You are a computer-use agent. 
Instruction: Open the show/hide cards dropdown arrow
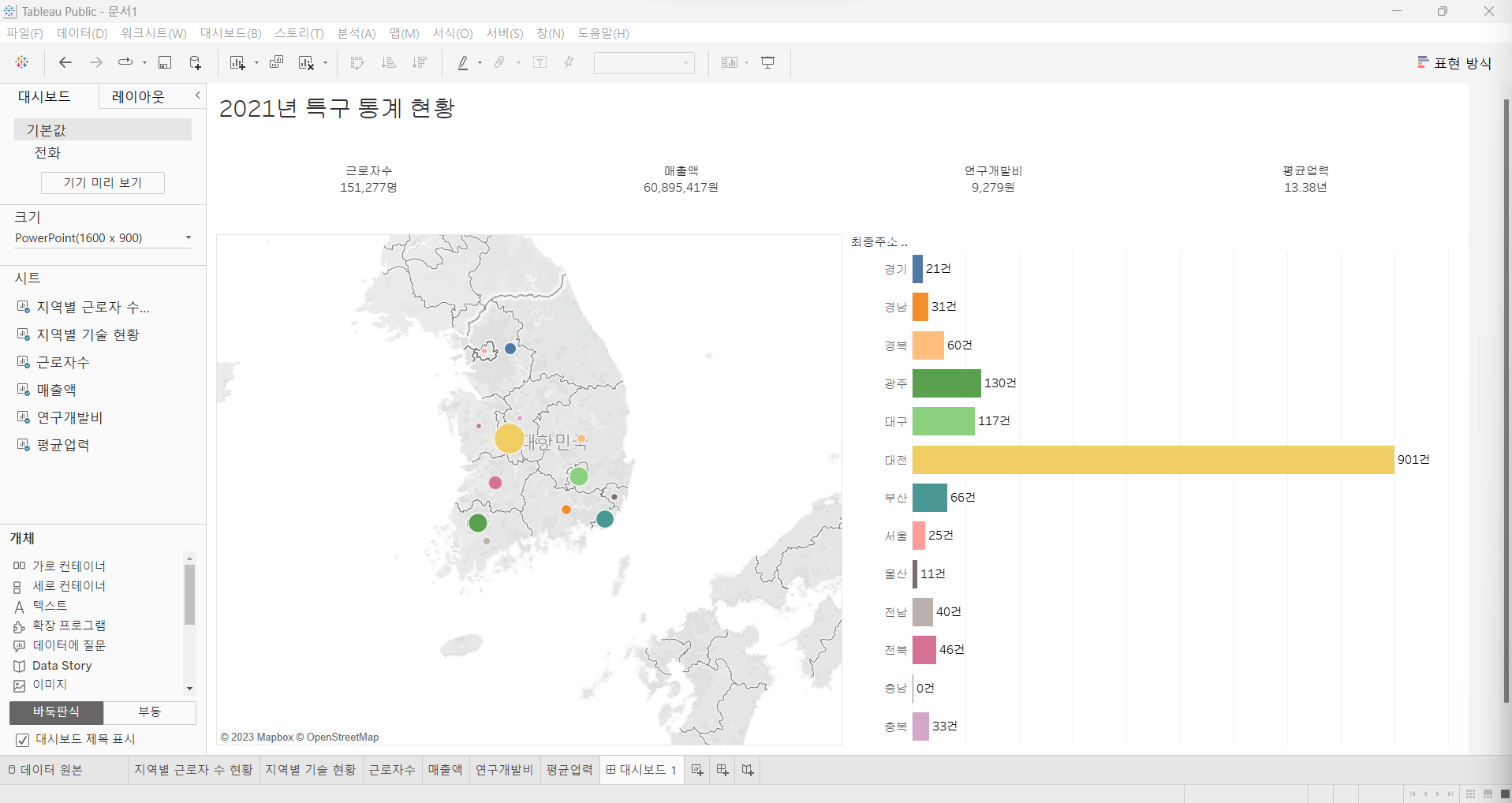746,63
